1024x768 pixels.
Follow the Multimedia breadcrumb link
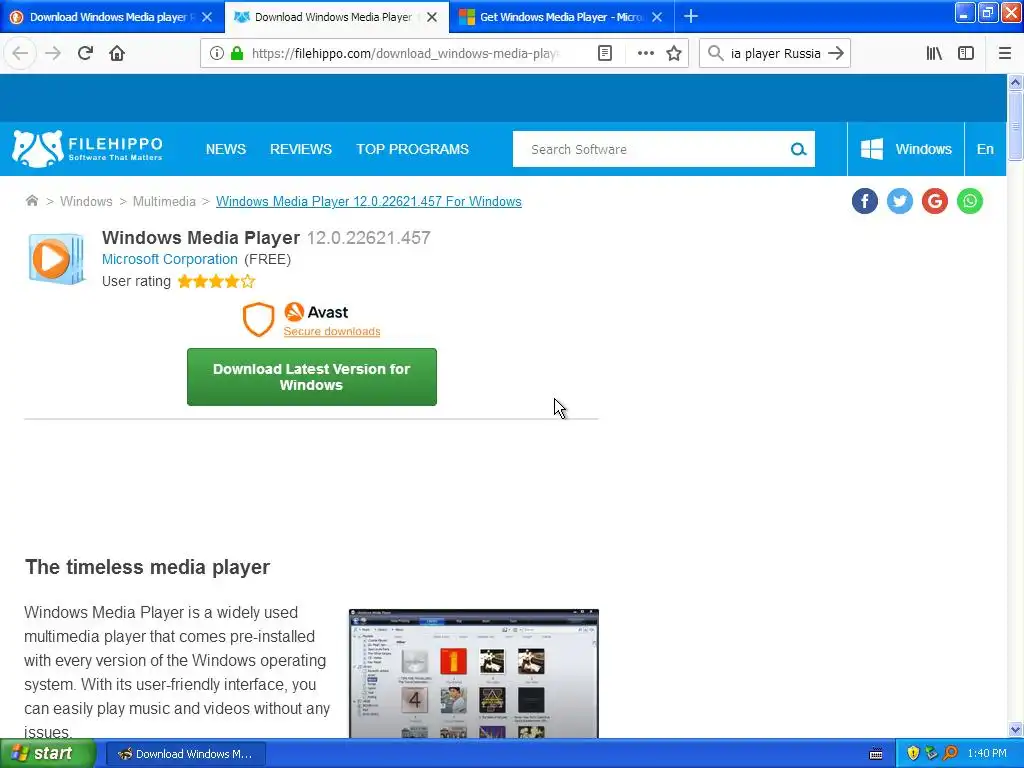coord(164,201)
